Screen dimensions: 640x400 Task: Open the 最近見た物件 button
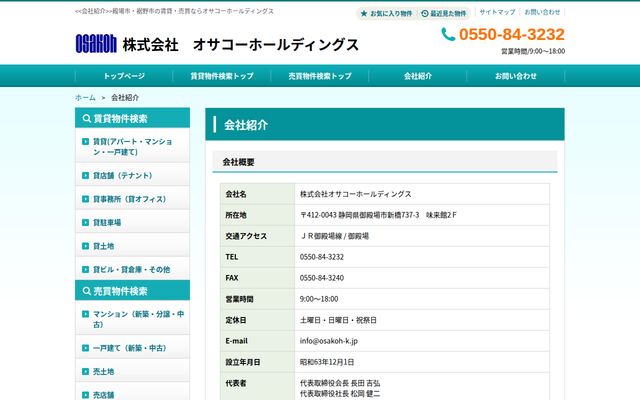pos(444,13)
